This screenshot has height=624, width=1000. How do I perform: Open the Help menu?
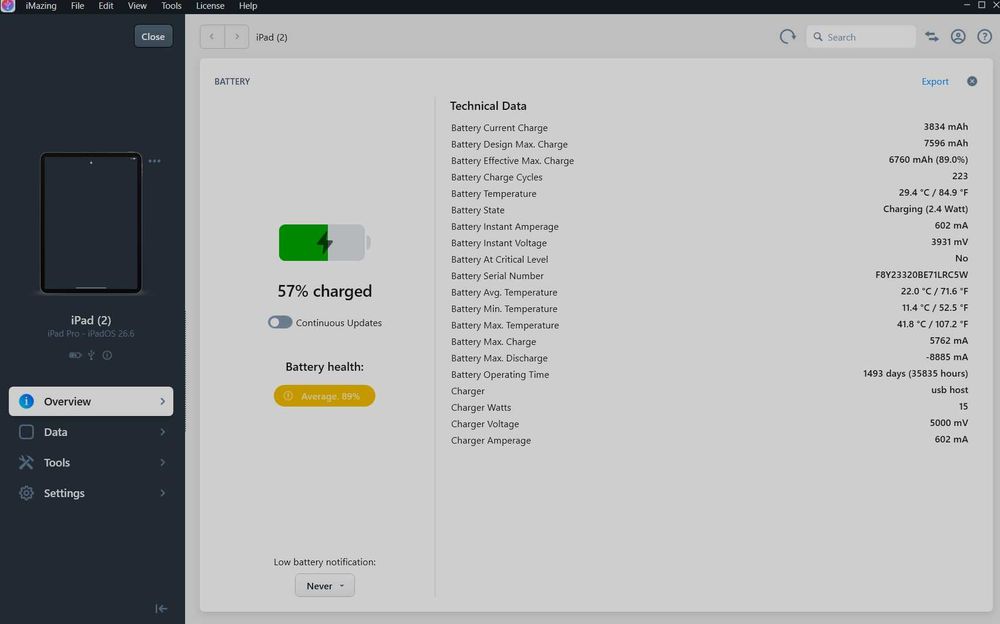pos(248,6)
